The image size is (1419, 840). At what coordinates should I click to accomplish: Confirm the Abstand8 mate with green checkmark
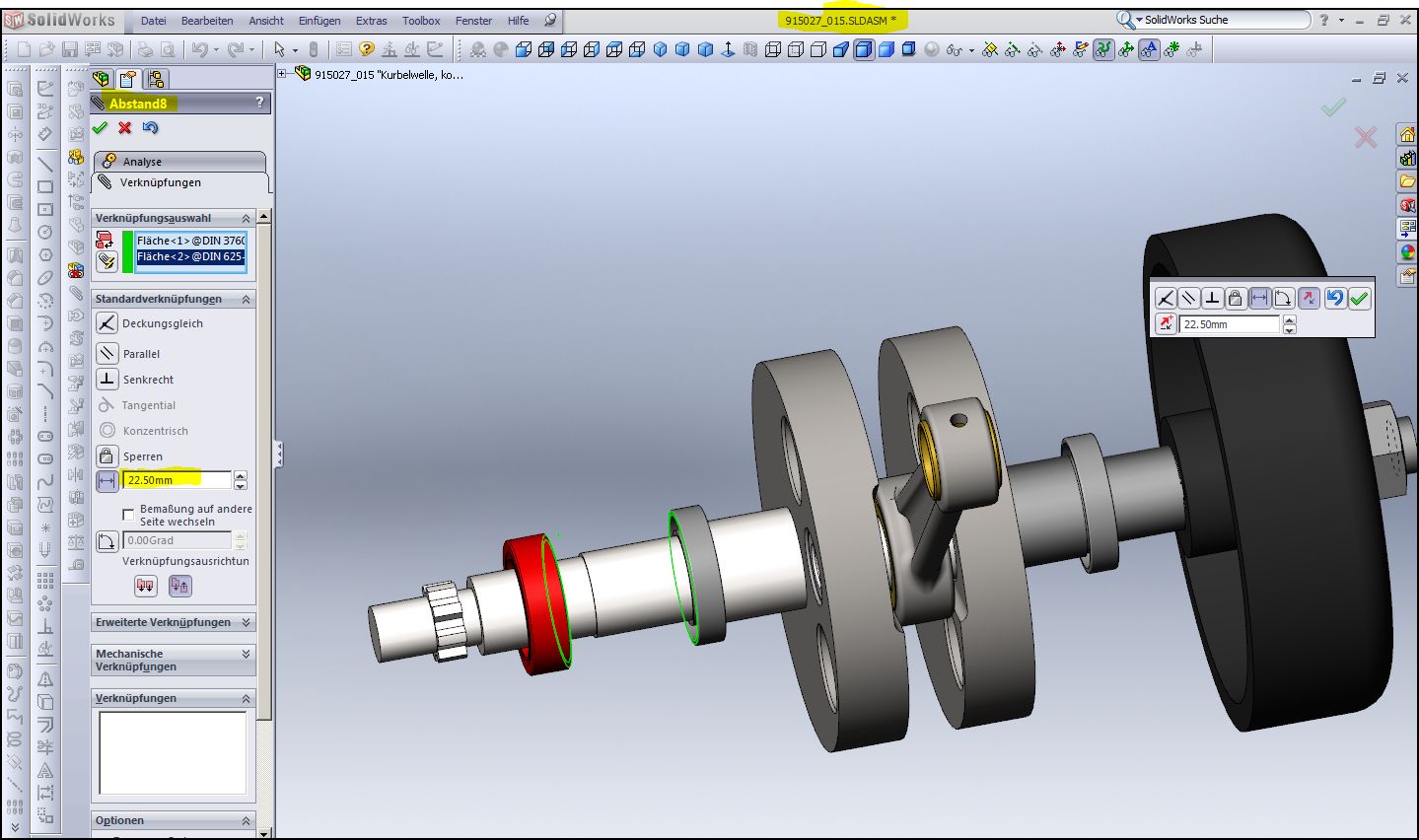pos(100,127)
